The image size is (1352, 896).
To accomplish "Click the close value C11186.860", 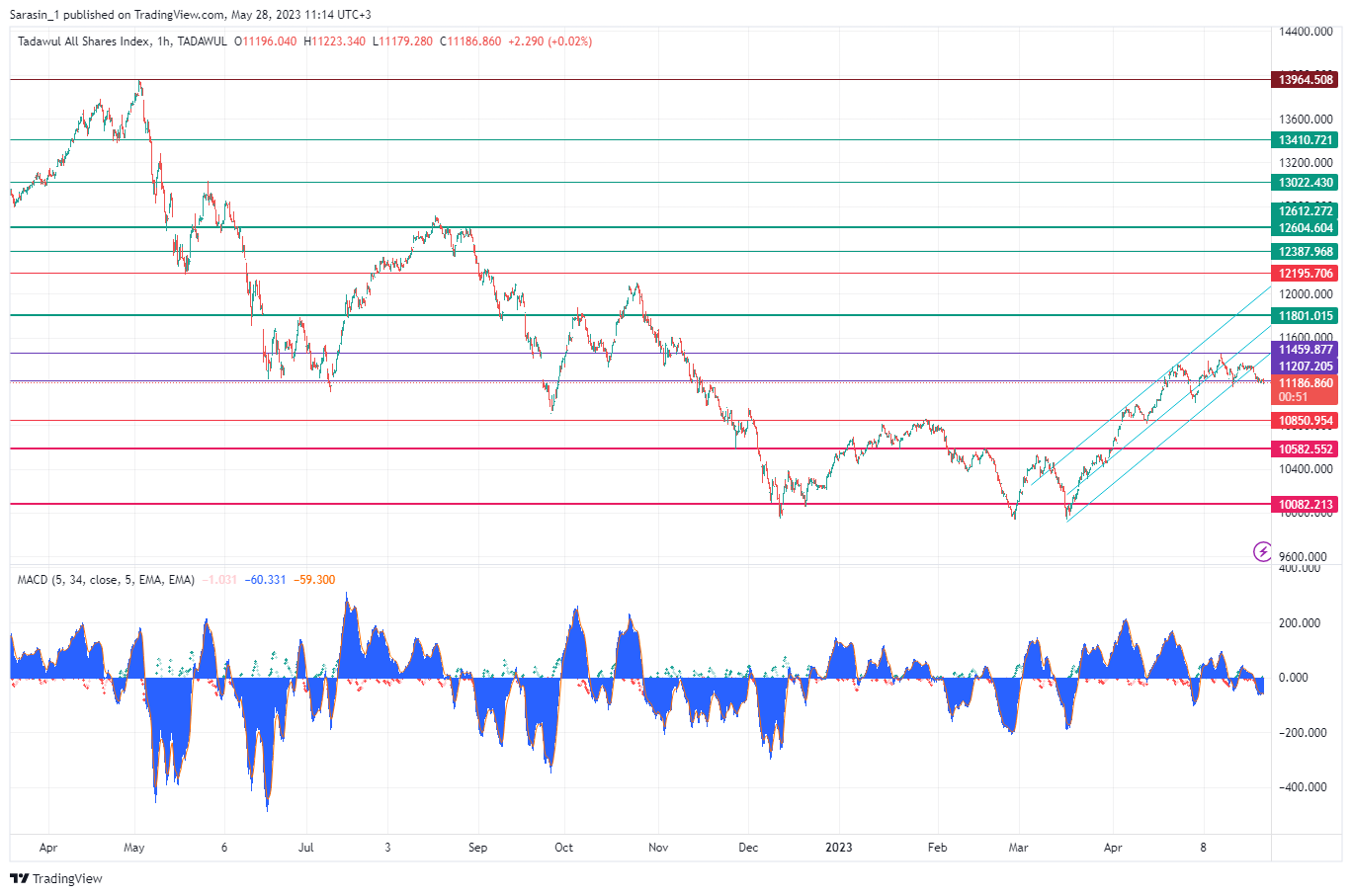I will click(x=470, y=41).
